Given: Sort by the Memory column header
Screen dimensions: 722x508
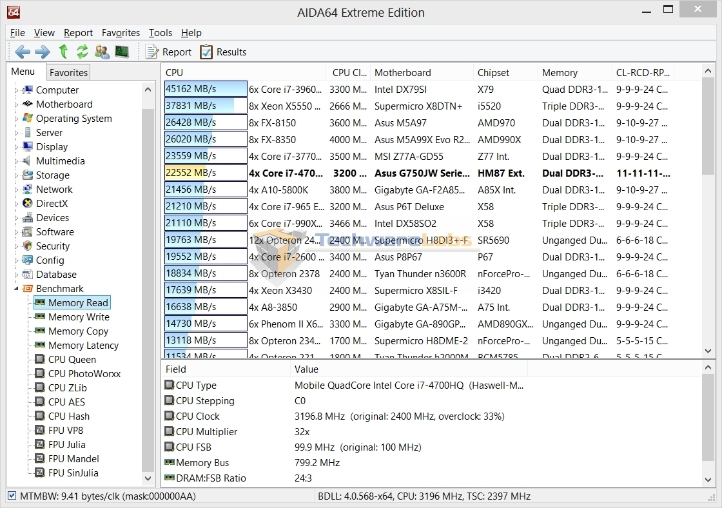Looking at the screenshot, I should [x=575, y=72].
